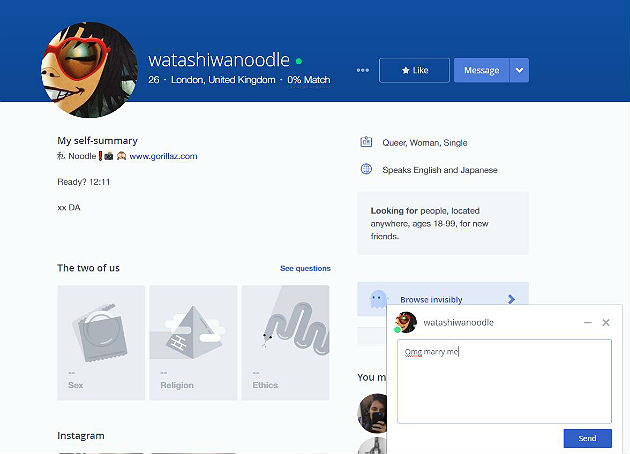The image size is (630, 454).
Task: Click the Speaks English and Japanese text
Action: (440, 170)
